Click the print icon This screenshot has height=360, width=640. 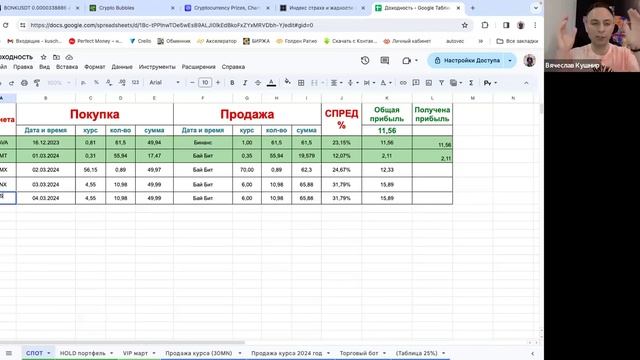coord(24,83)
